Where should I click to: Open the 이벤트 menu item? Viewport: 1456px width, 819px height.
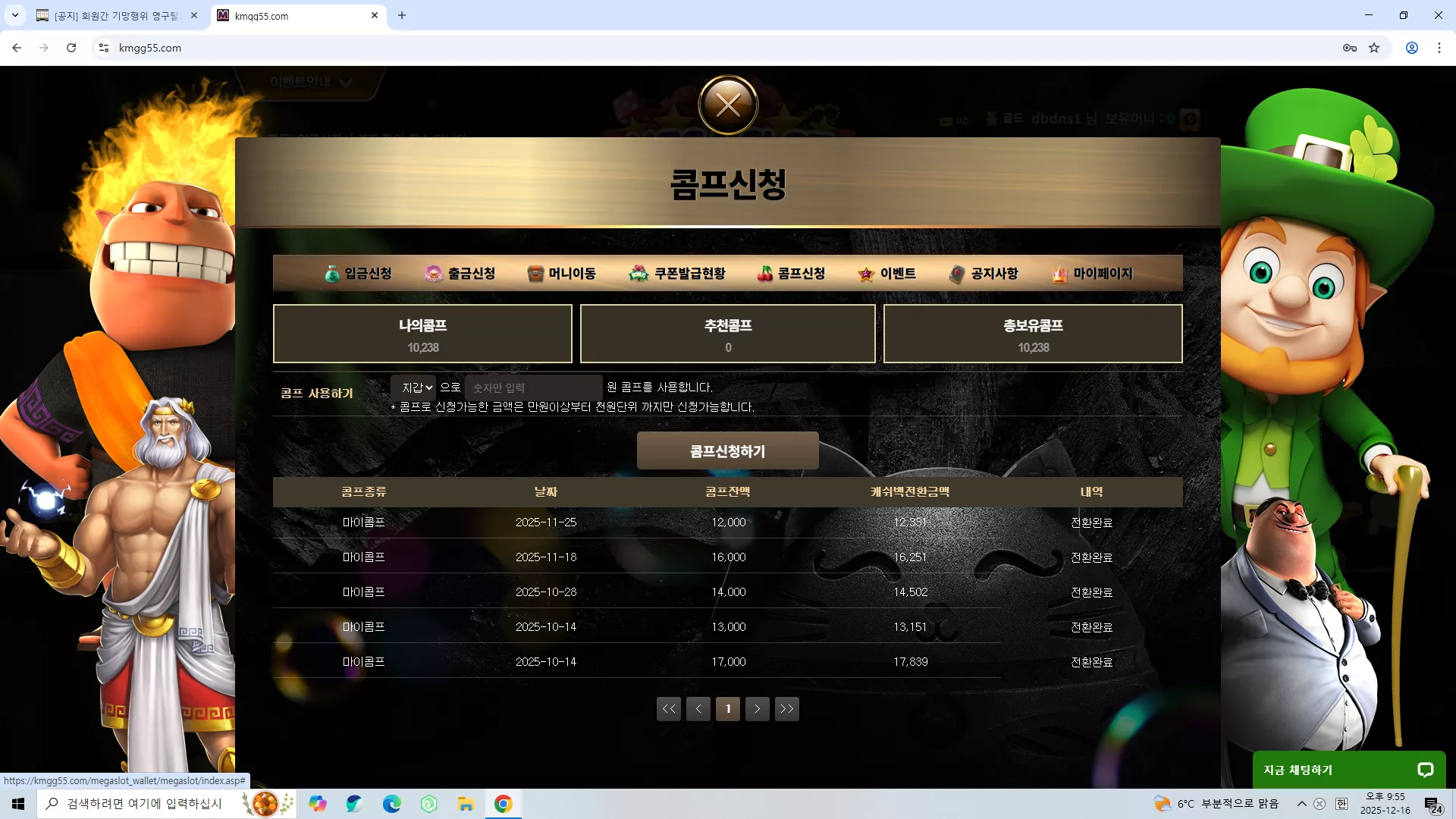887,274
